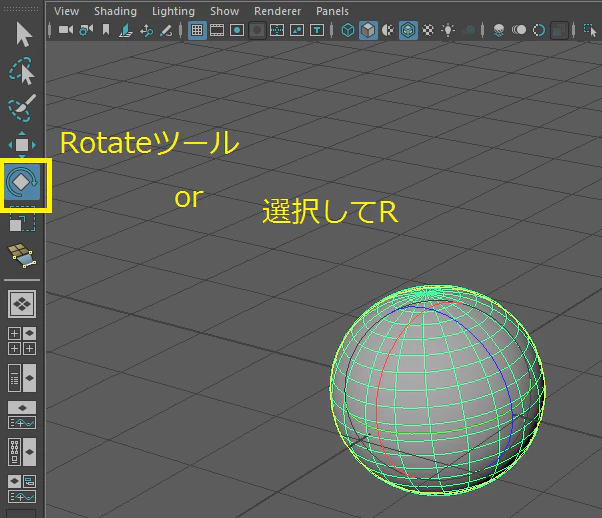This screenshot has height=518, width=602.
Task: Open the Lighting menu
Action: [174, 11]
